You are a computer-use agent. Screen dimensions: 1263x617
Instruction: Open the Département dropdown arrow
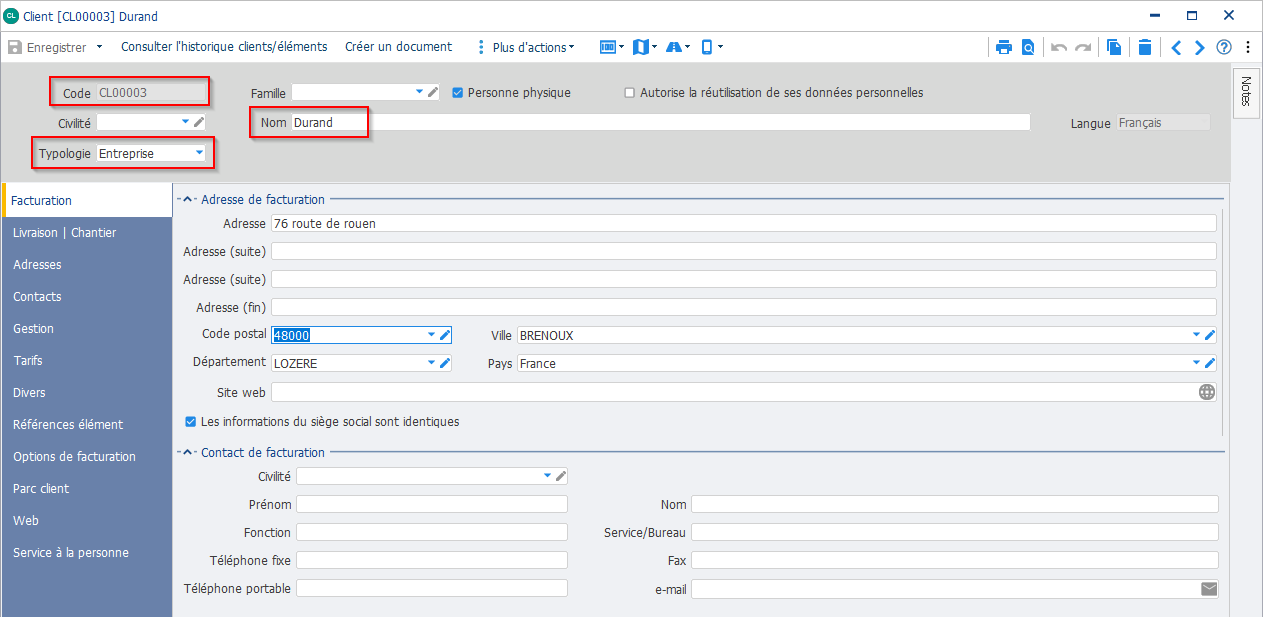(x=432, y=363)
